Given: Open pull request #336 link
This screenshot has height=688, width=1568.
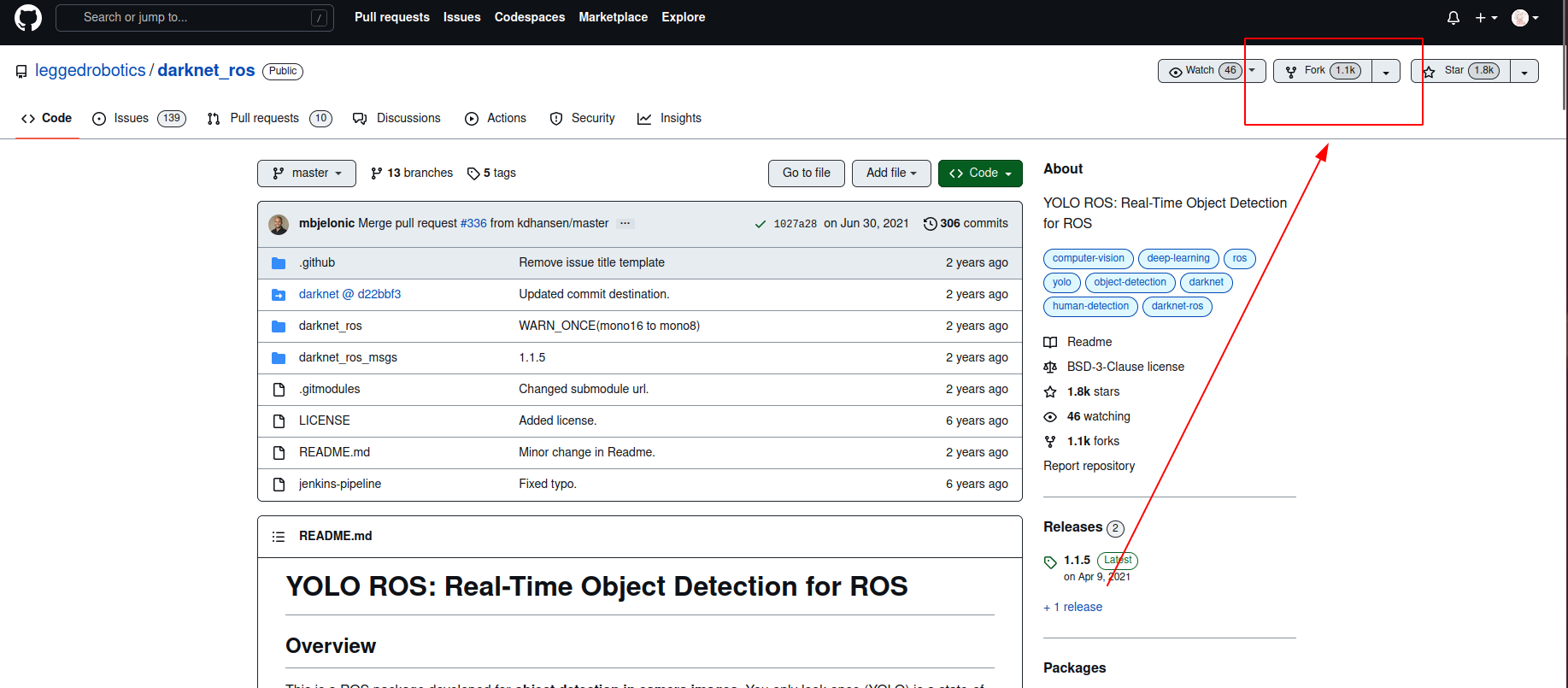Looking at the screenshot, I should (473, 224).
